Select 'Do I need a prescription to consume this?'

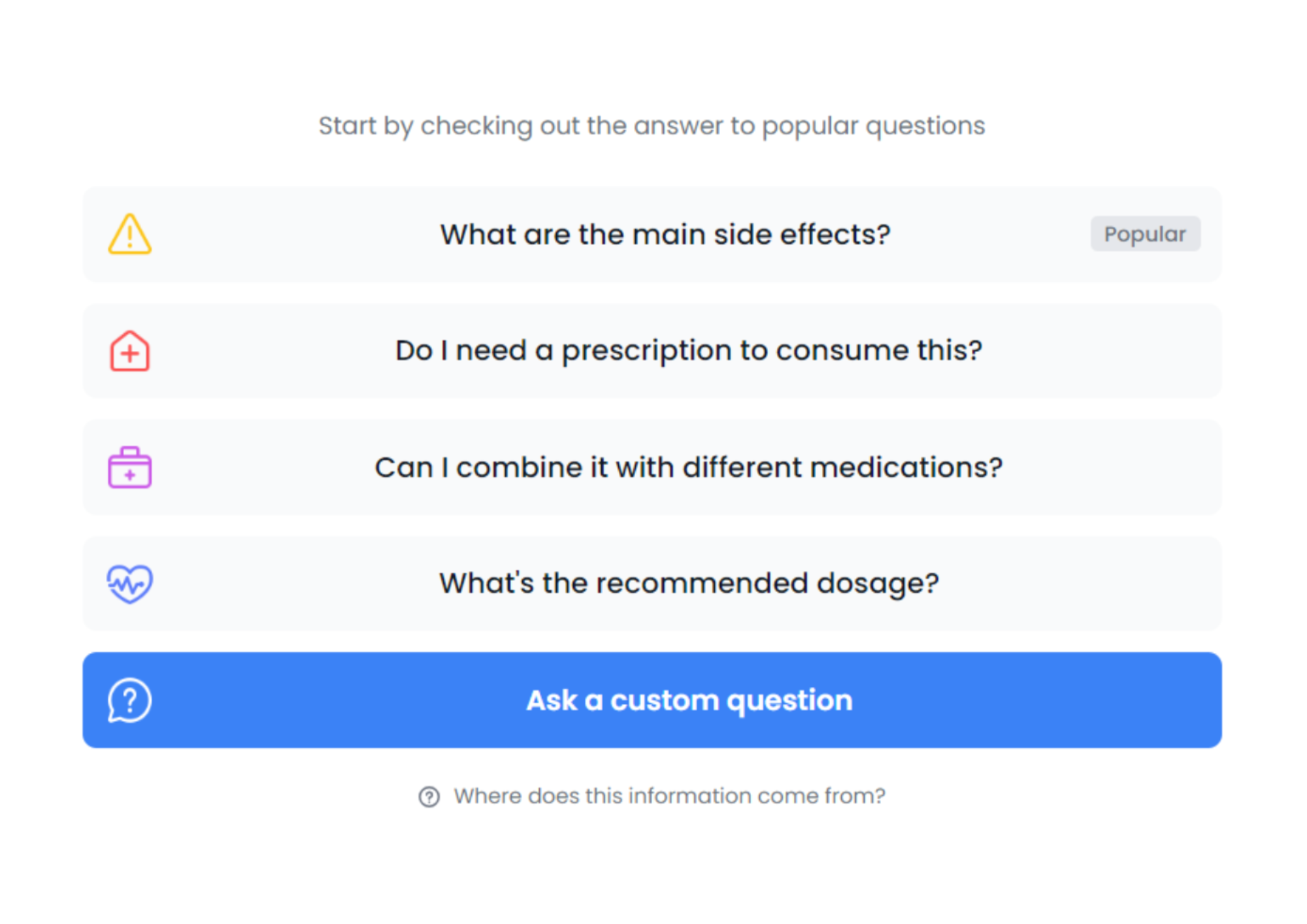click(689, 351)
